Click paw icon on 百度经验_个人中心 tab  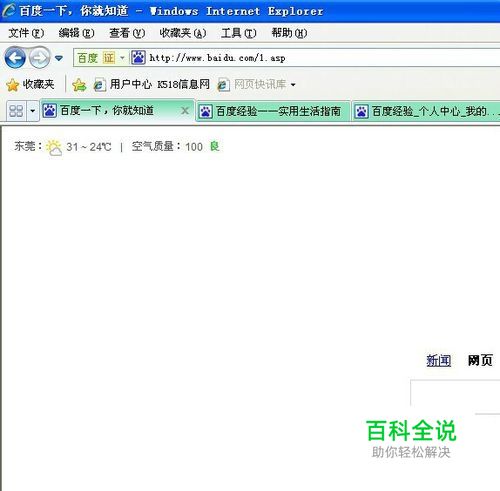[361, 111]
